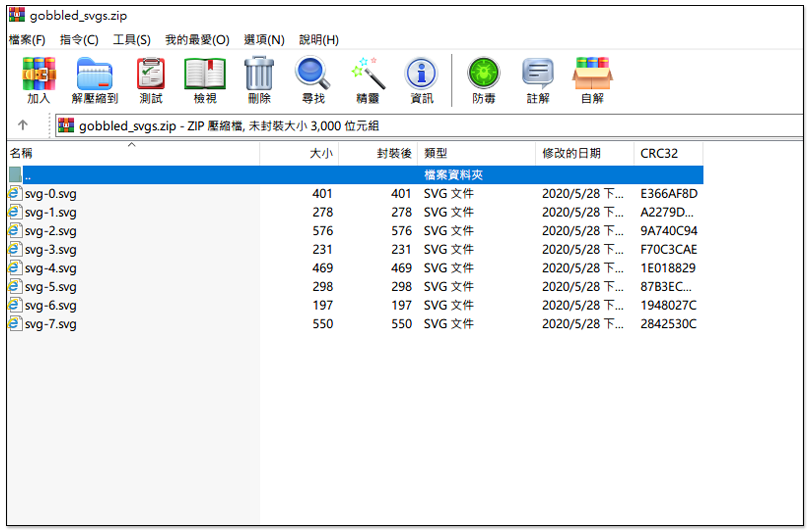Open the 選項(N) menu
The height and width of the screenshot is (532, 810).
(264, 40)
